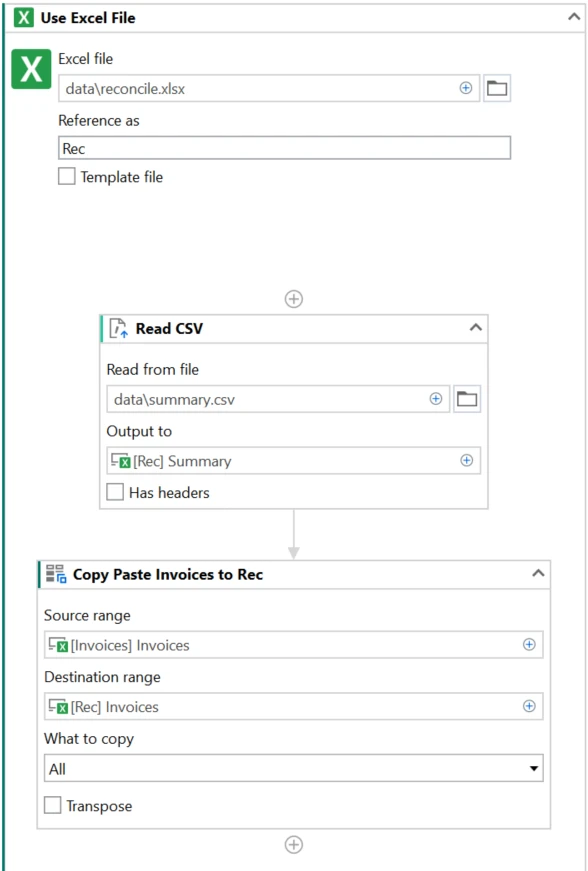This screenshot has height=871, width=588.
Task: Click plus icon in Destination range field
Action: (x=529, y=706)
